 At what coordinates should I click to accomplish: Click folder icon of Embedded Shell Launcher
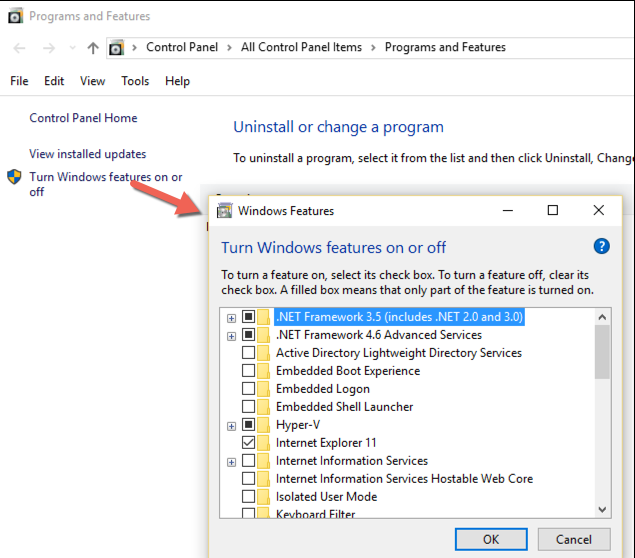(x=264, y=407)
